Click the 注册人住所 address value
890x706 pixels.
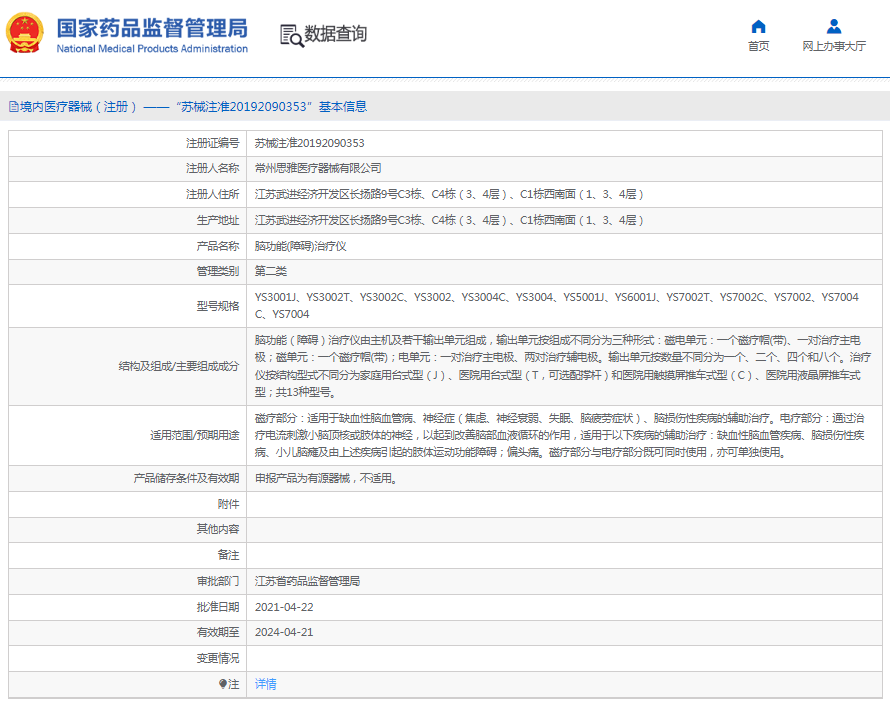[449, 195]
